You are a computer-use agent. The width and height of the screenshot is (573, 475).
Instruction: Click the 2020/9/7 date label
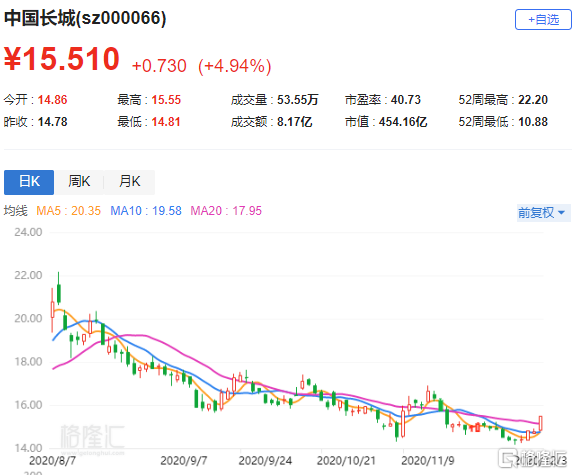point(183,461)
